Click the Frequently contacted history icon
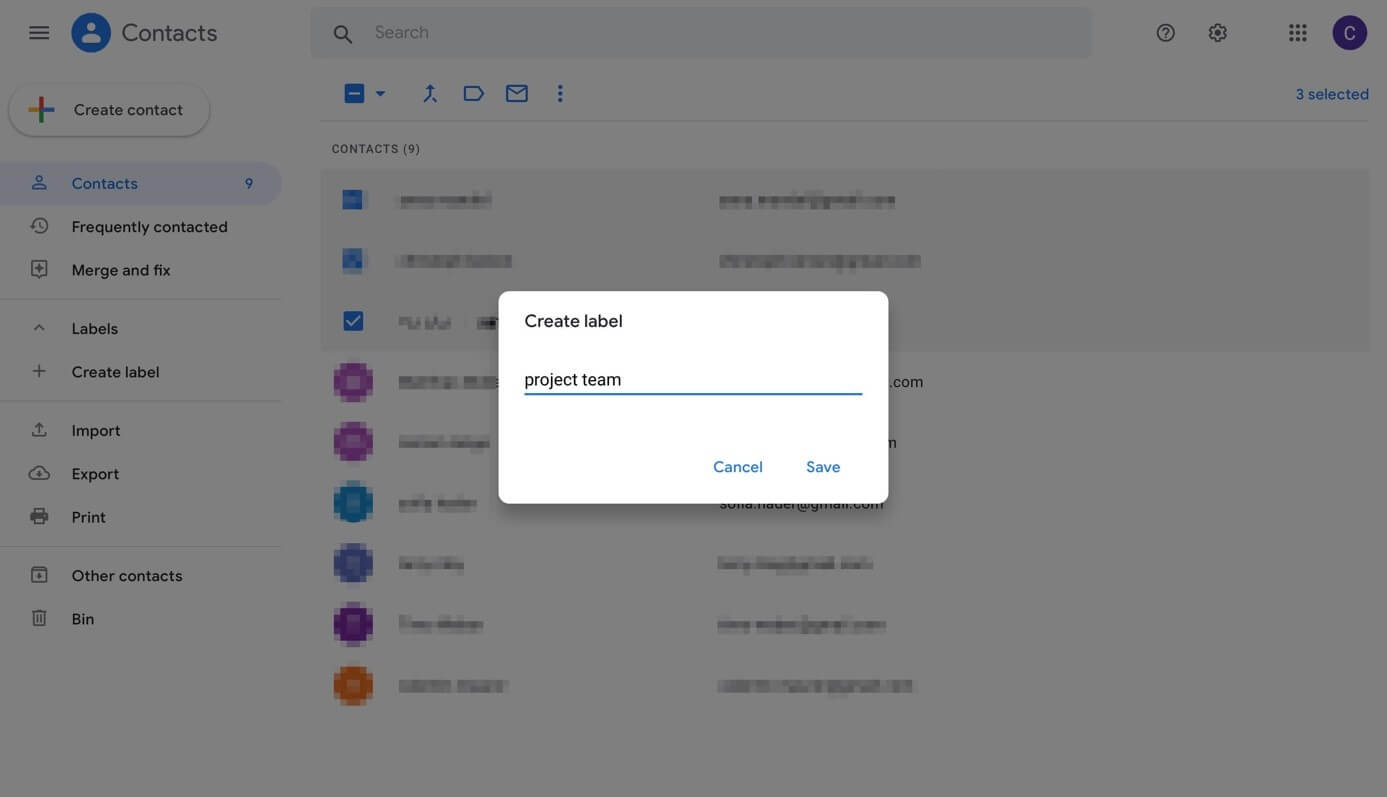 pos(39,226)
